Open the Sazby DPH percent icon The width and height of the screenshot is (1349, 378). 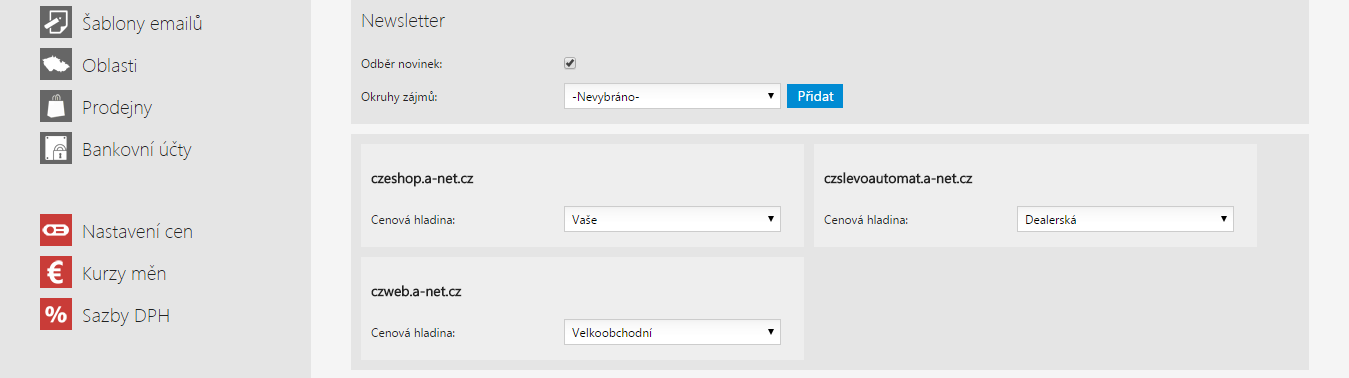56,315
